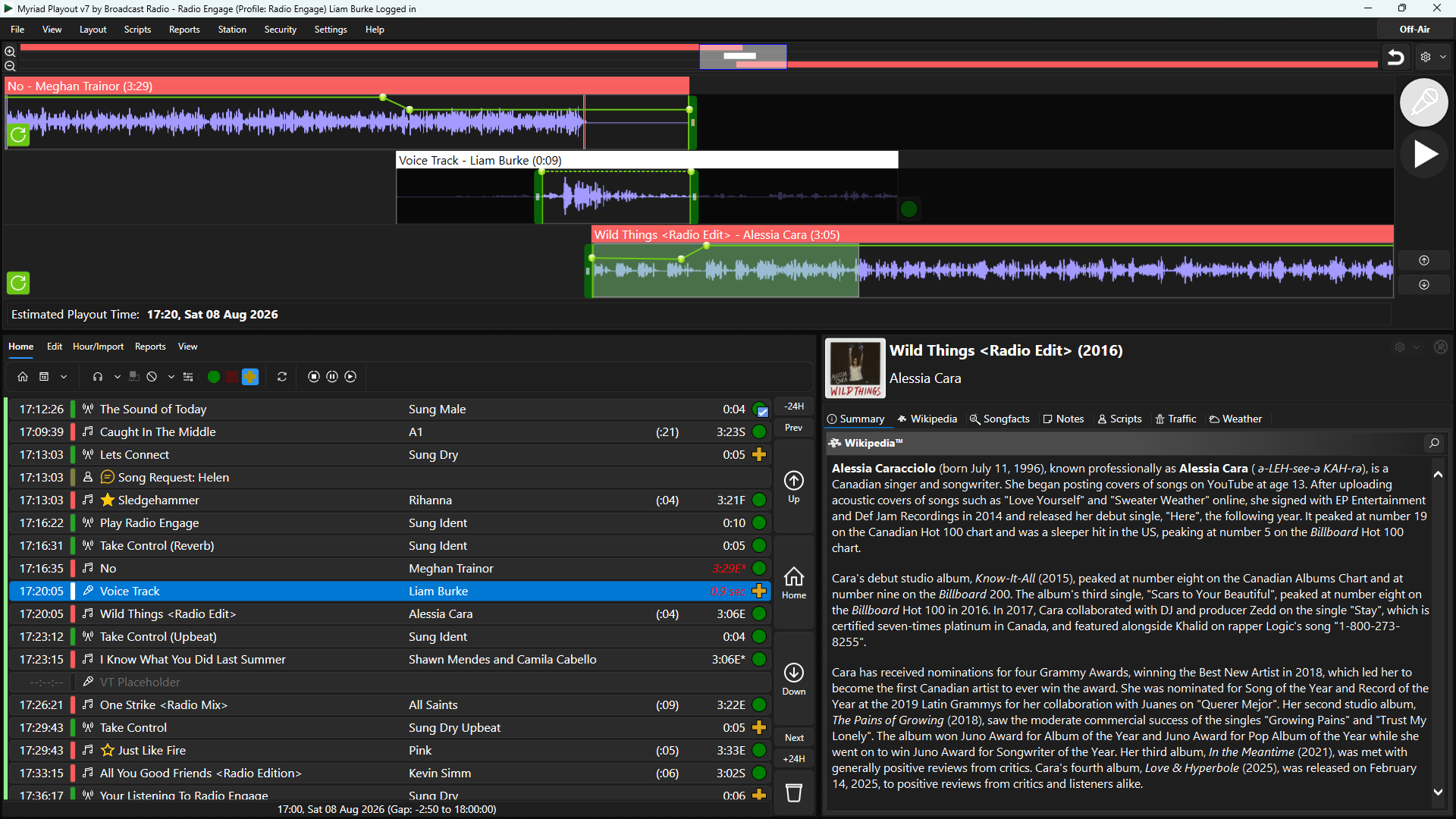Open voice track editor settings gear

click(1426, 57)
